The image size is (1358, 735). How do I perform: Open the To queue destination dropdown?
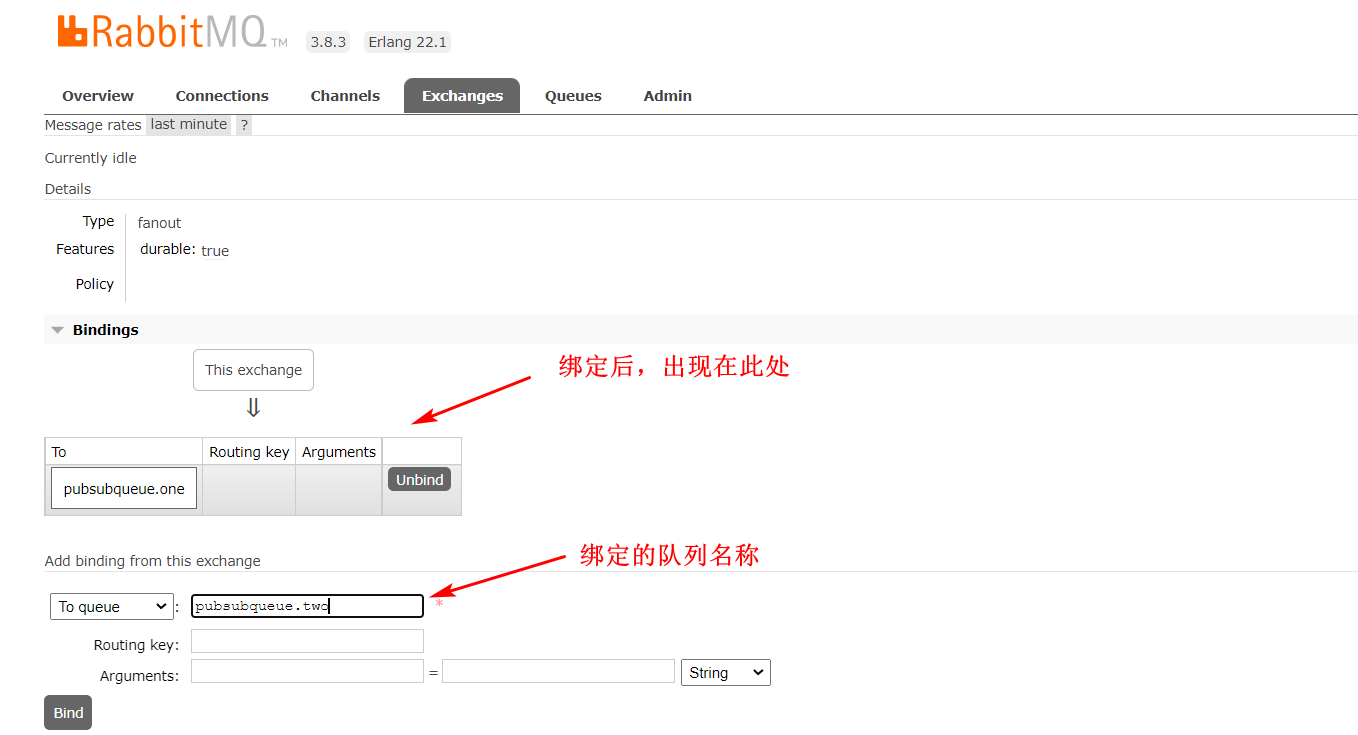pyautogui.click(x=111, y=607)
